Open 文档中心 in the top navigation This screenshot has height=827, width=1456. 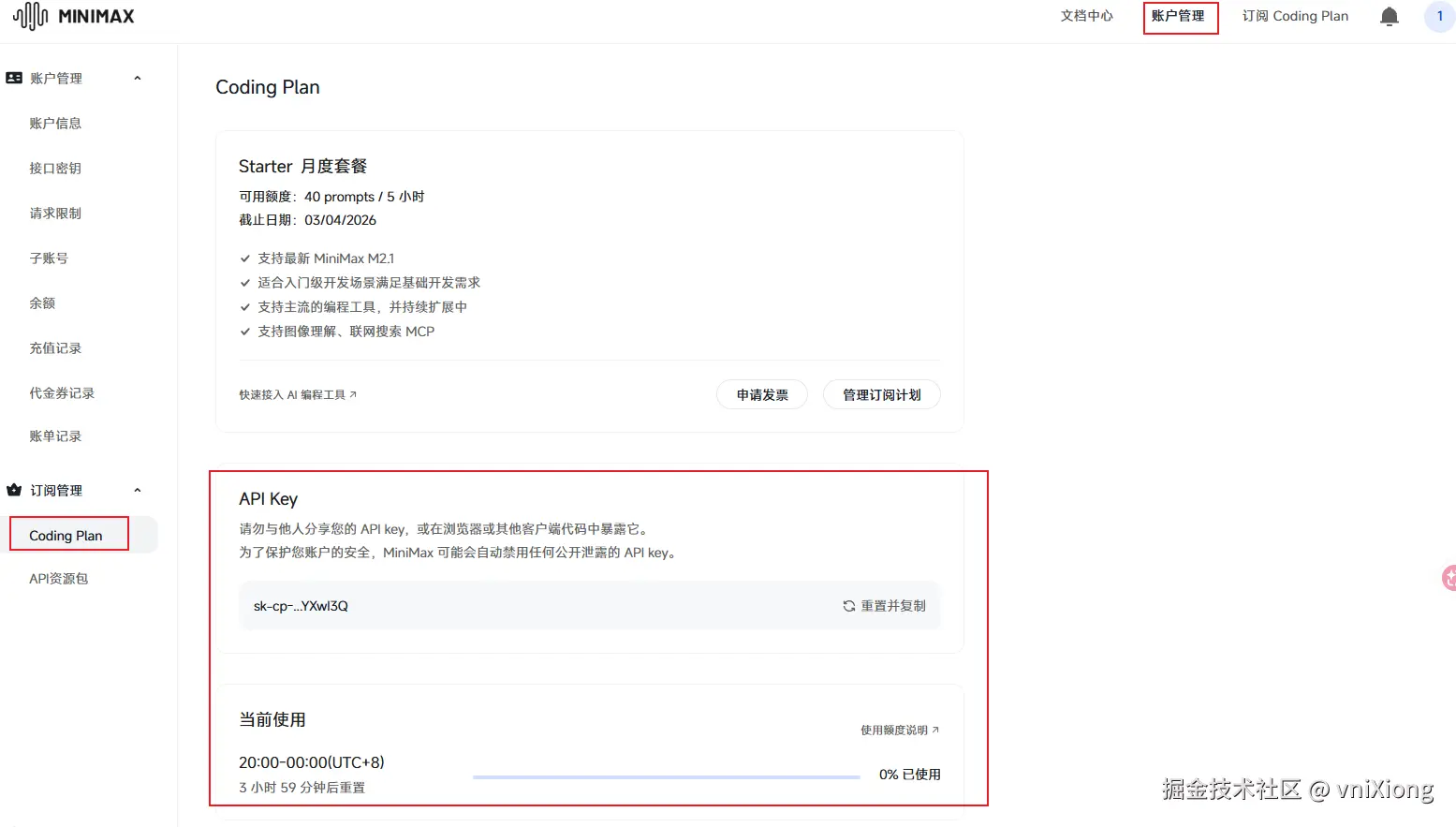[1086, 16]
